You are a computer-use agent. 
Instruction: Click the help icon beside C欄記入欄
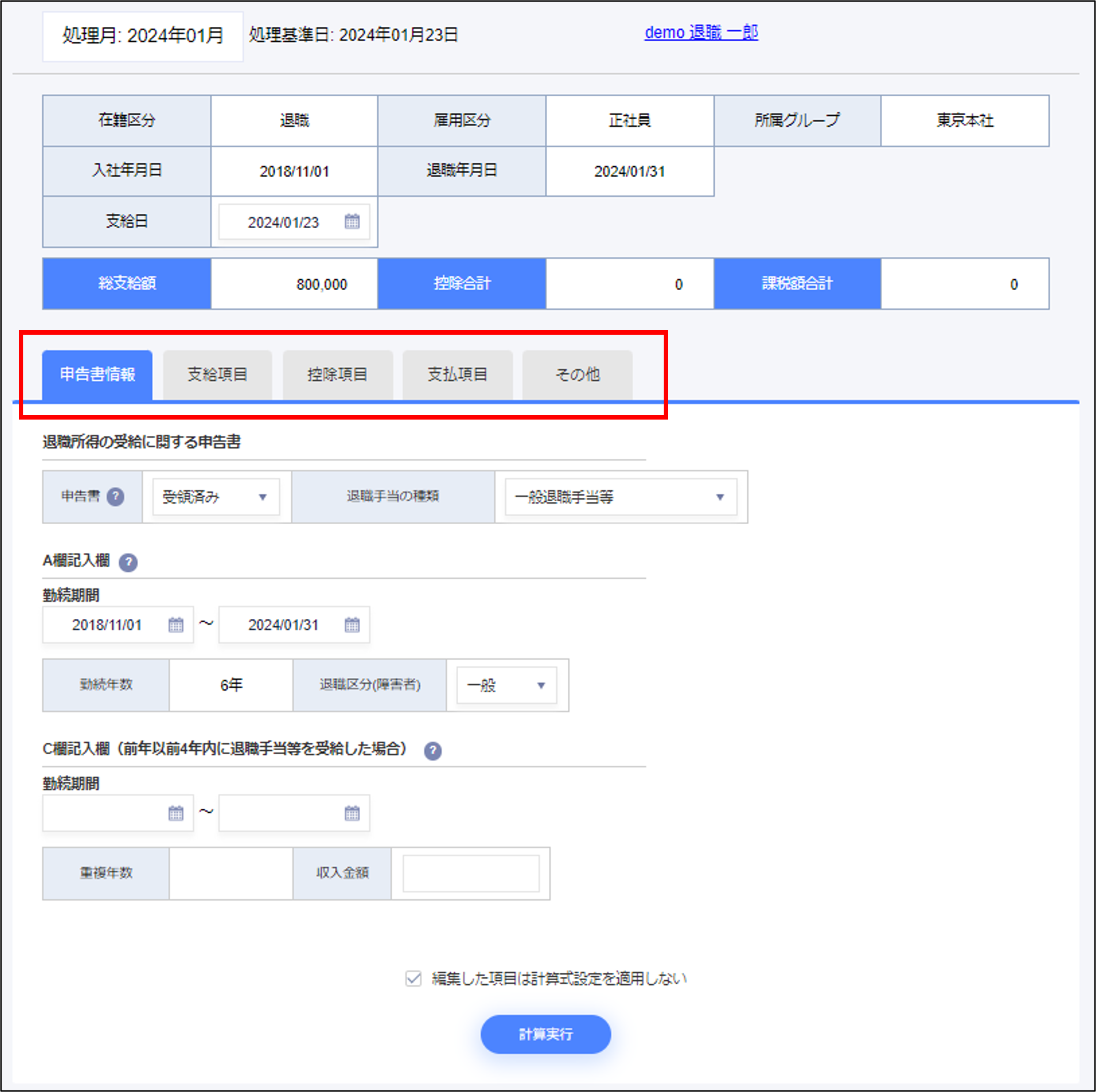[x=433, y=750]
